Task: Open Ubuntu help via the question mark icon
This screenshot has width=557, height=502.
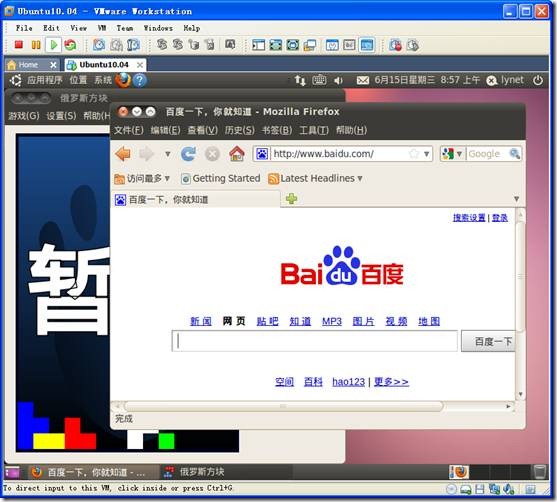Action: [140, 80]
